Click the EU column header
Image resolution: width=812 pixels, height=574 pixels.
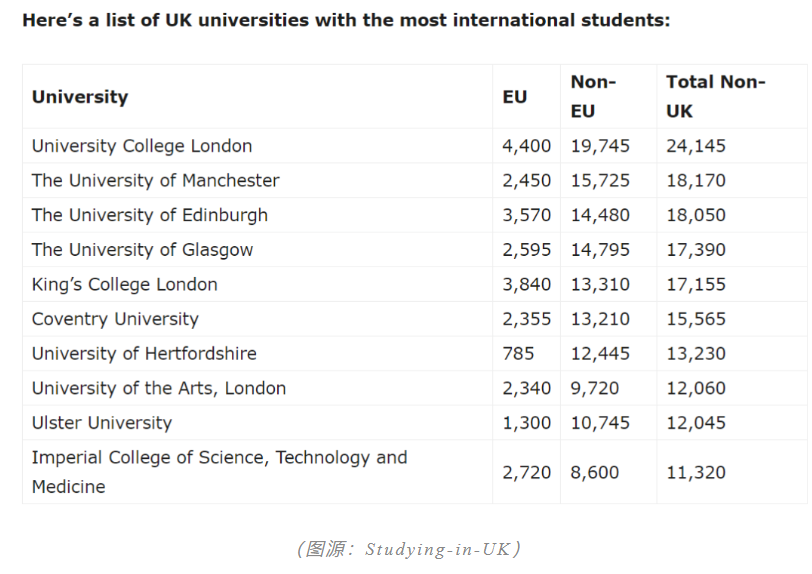[515, 97]
